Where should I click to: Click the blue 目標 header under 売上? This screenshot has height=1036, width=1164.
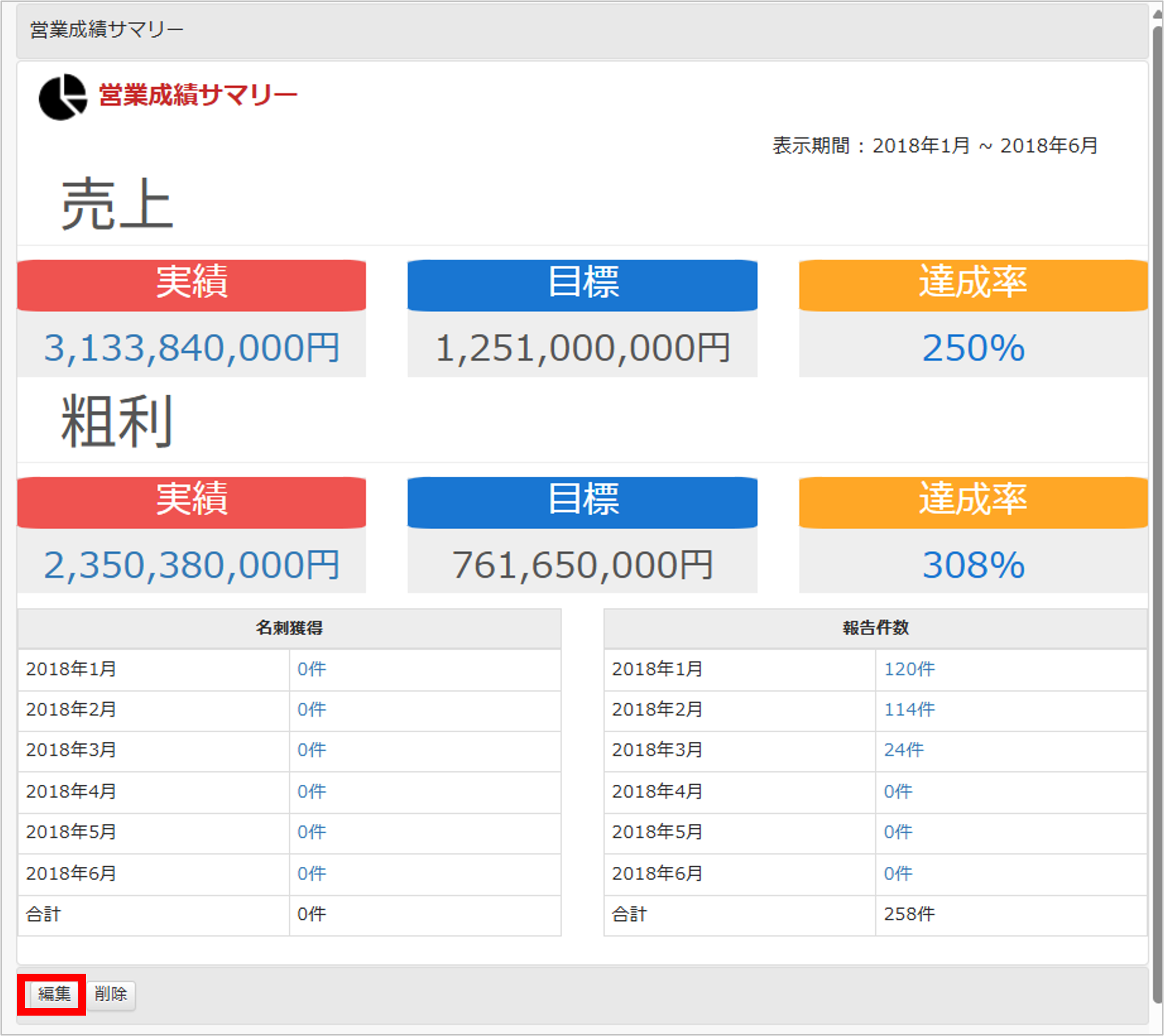click(x=582, y=286)
